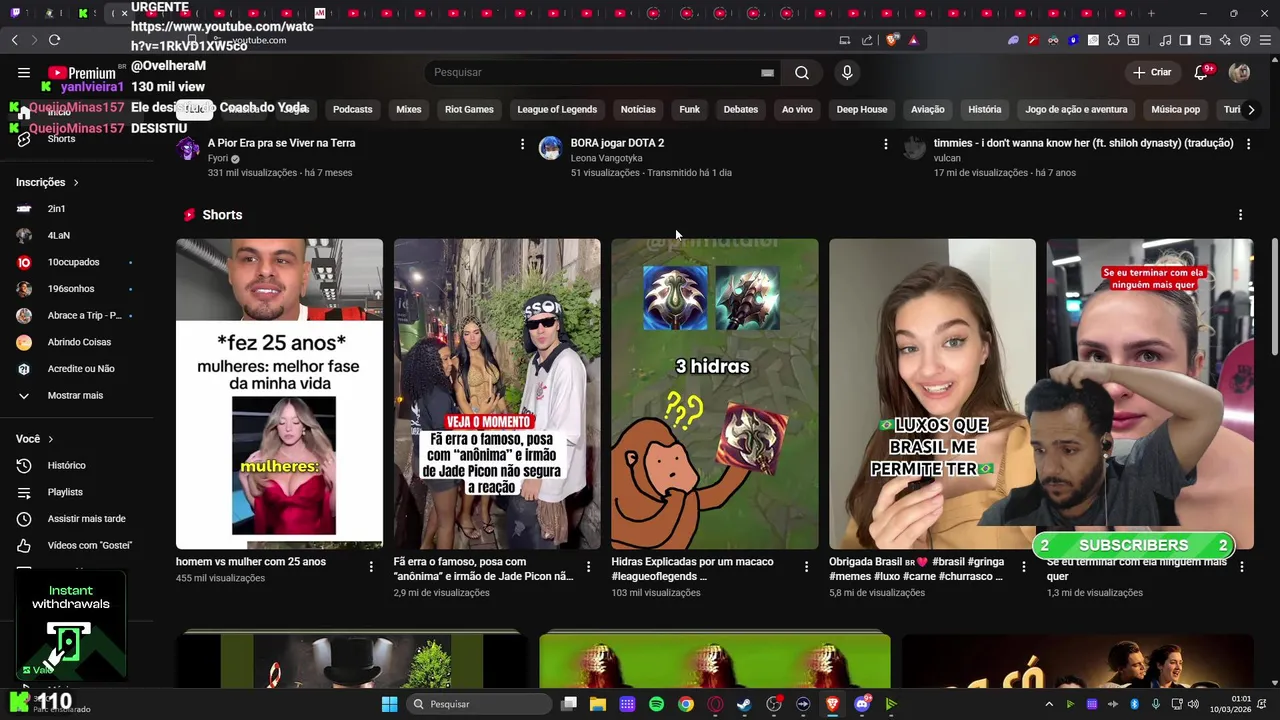Open the 4LaN channel subscription

pyautogui.click(x=75, y=235)
